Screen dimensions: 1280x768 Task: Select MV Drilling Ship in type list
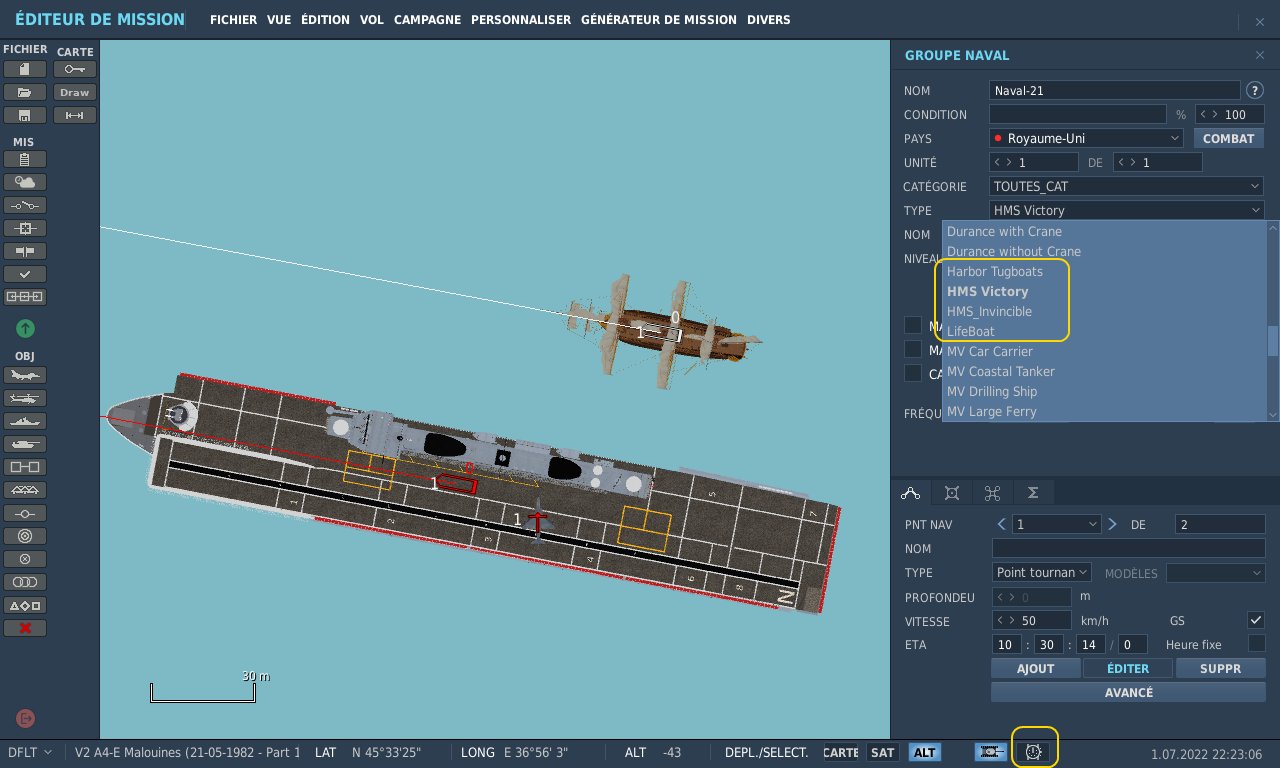[x=1104, y=391]
